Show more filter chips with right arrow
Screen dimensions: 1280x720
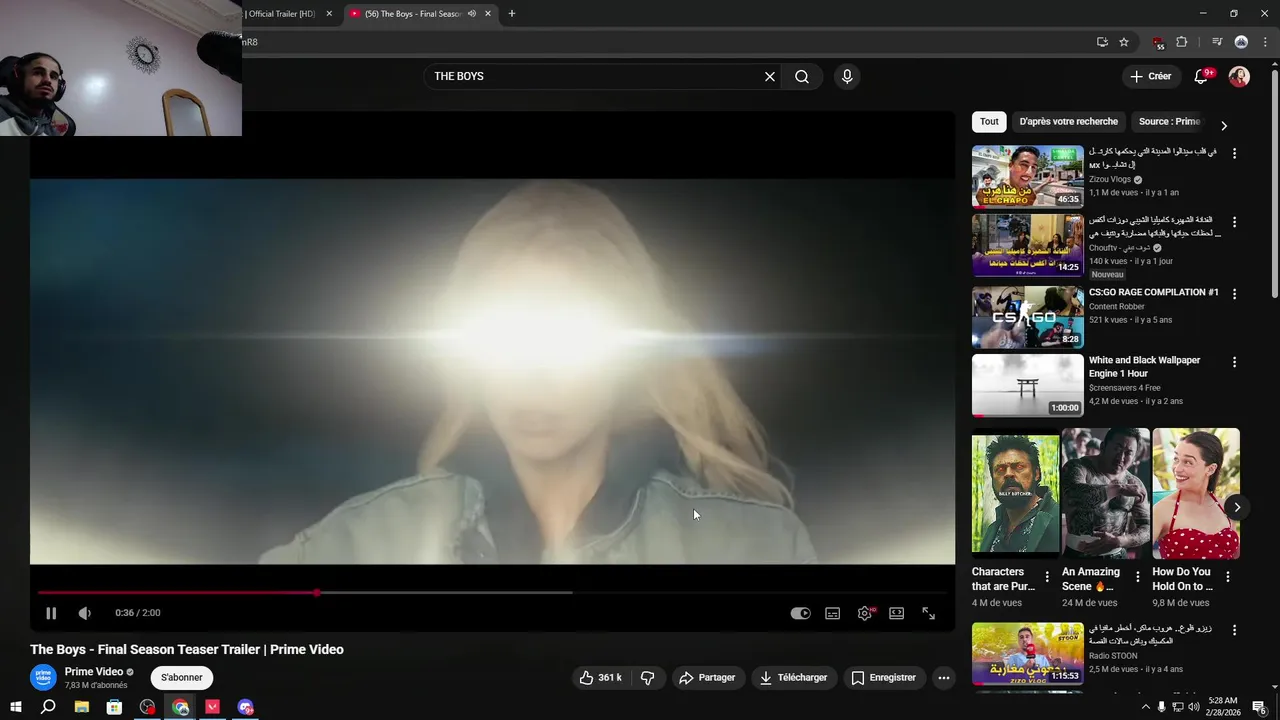point(1223,125)
